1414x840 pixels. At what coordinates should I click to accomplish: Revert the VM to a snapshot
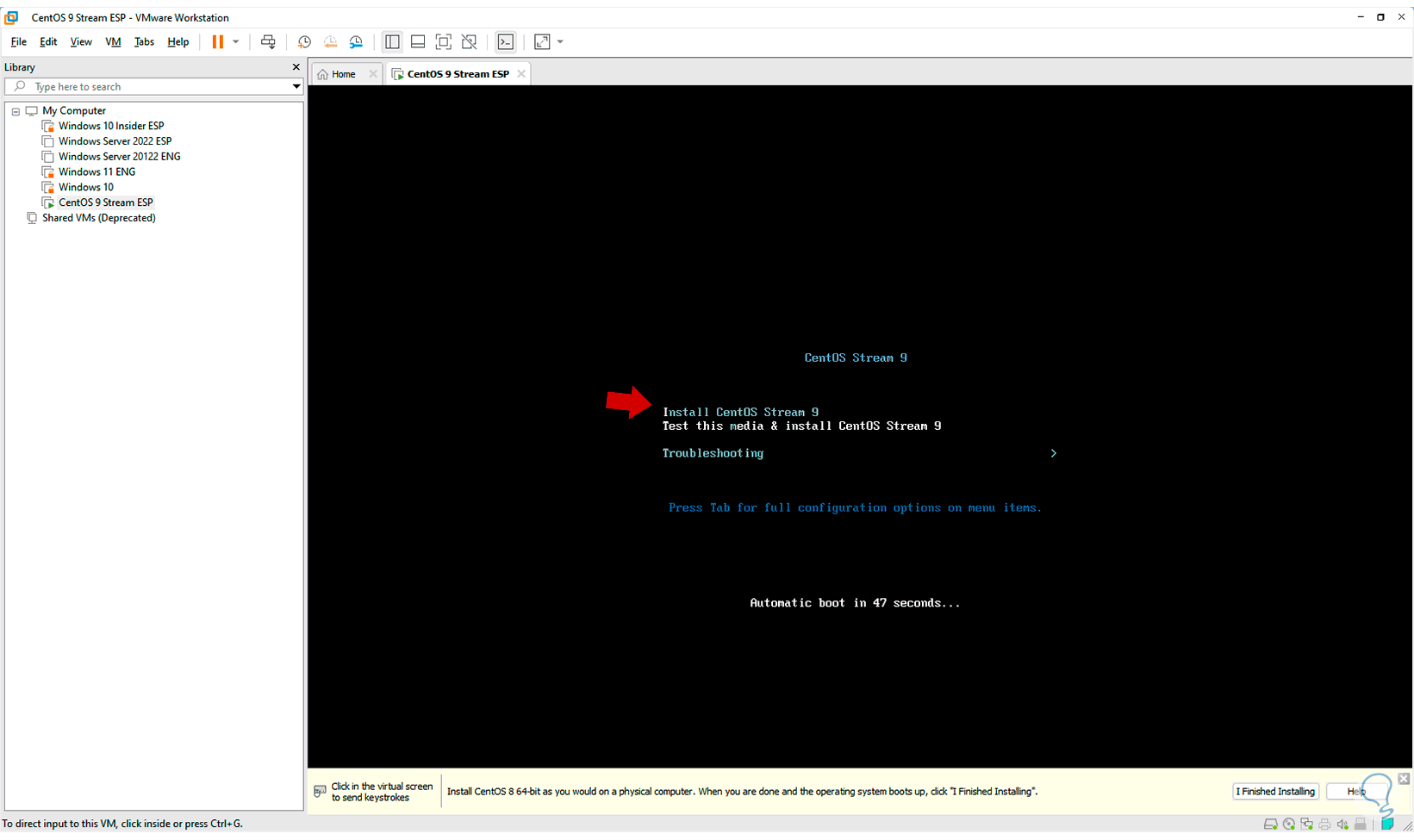[330, 41]
